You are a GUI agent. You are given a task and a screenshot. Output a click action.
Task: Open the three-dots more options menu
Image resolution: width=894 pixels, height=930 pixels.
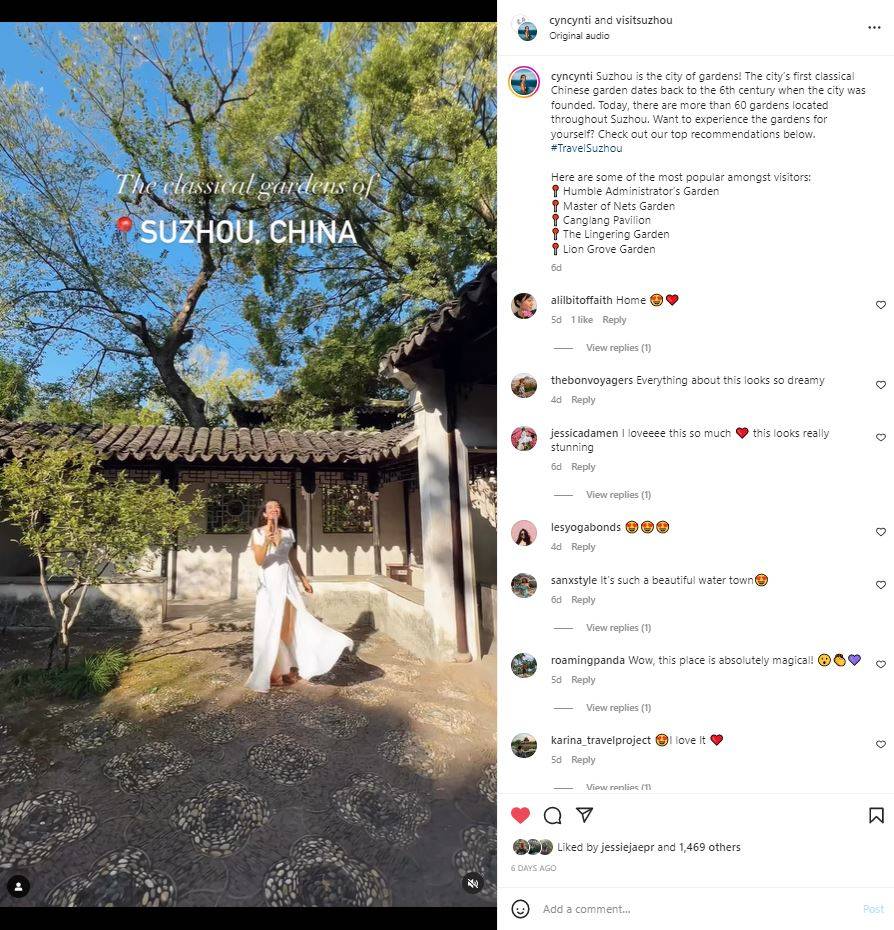(874, 28)
